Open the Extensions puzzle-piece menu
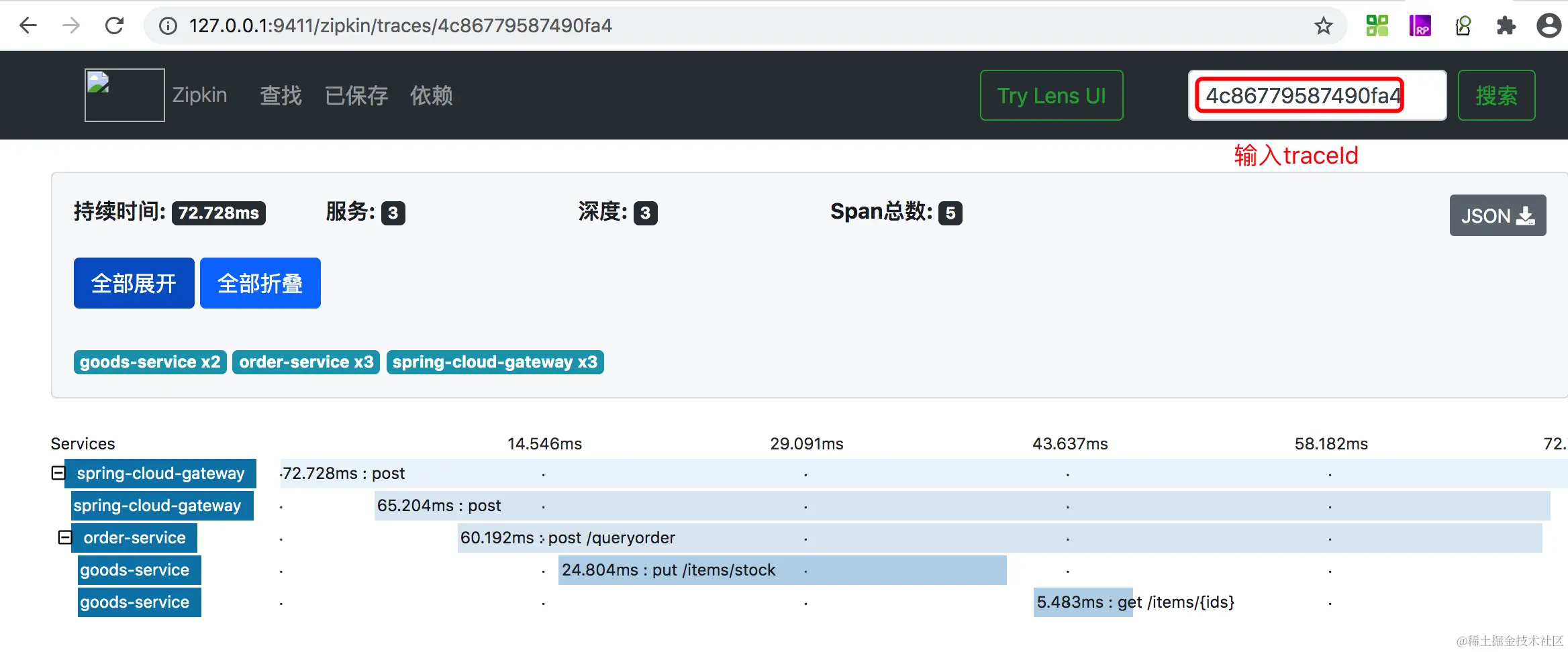 1506,25
